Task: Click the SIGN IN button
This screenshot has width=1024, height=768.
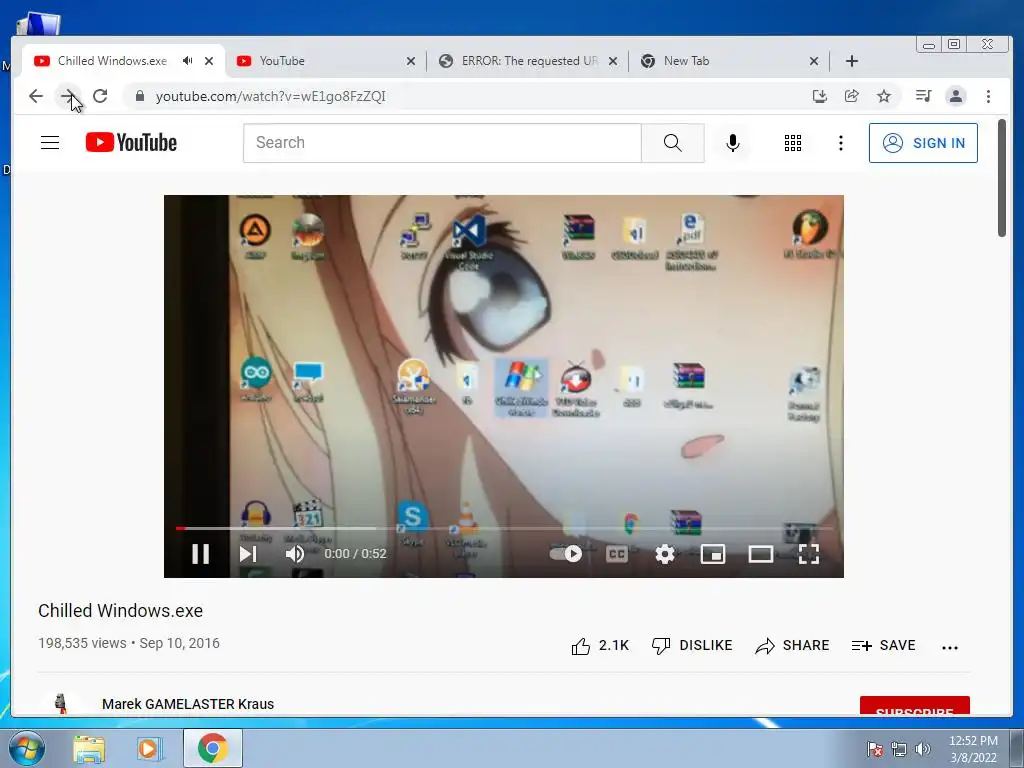Action: click(923, 142)
